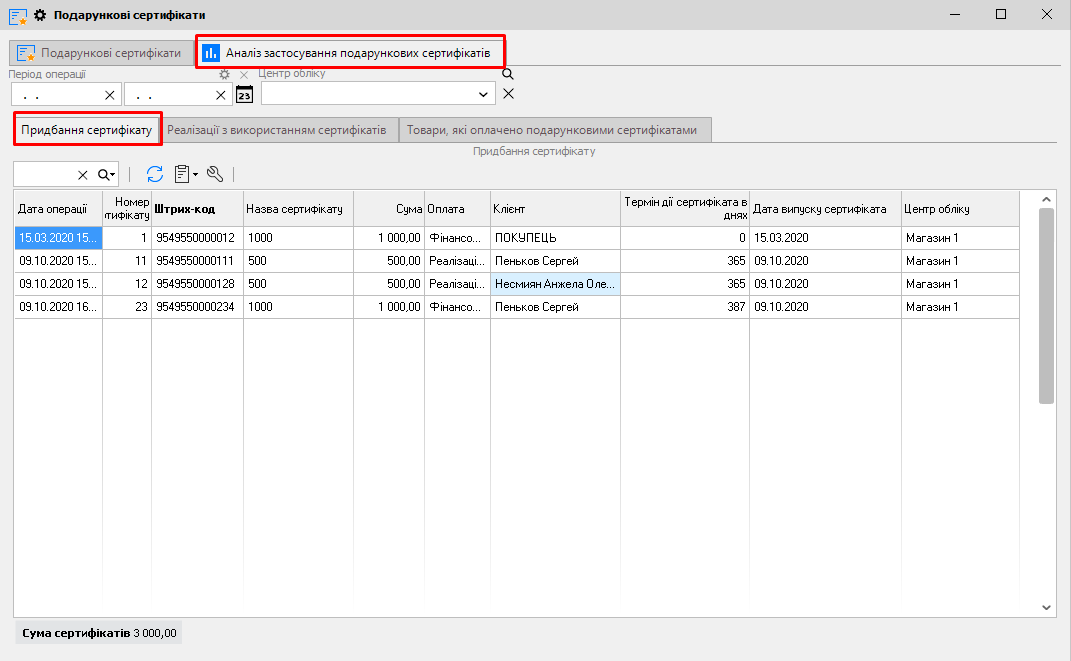This screenshot has height=661, width=1071.
Task: Clear the table search box
Action: click(x=83, y=175)
